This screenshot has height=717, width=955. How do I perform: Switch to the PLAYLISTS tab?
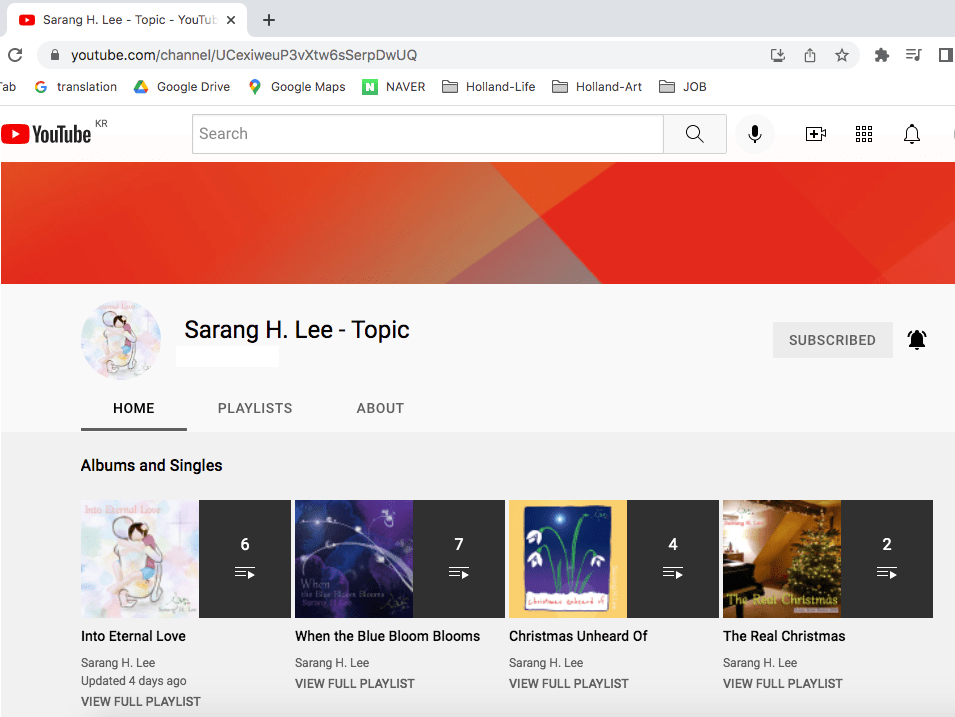(255, 408)
